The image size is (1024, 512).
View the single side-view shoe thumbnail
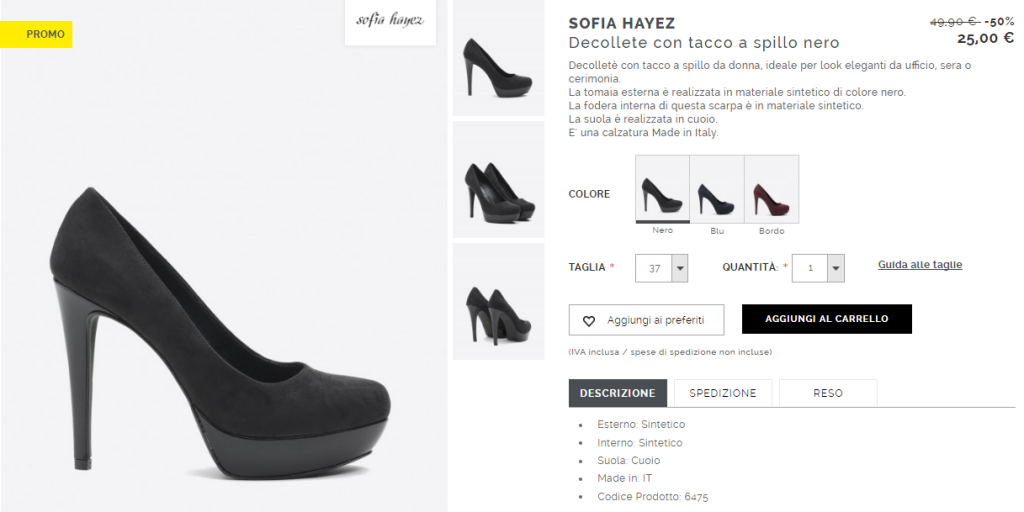click(x=498, y=58)
